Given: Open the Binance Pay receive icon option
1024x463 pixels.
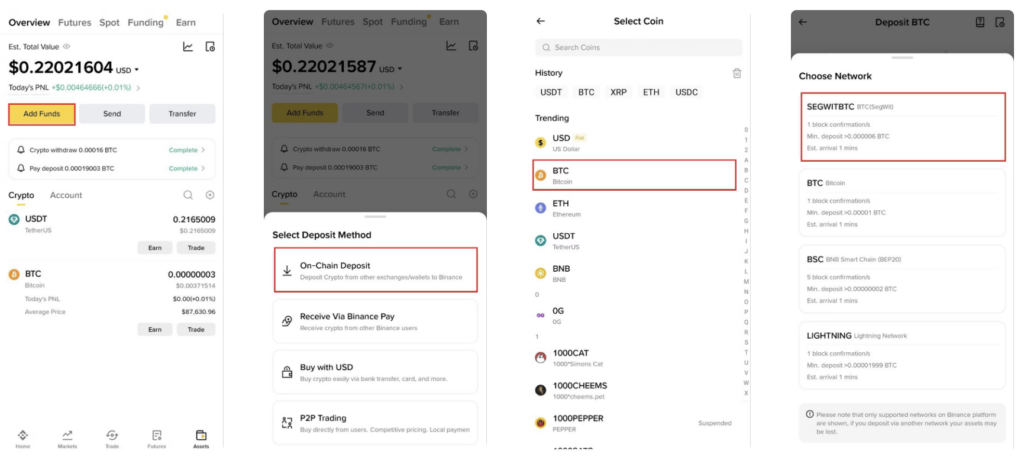Looking at the screenshot, I should [287, 320].
